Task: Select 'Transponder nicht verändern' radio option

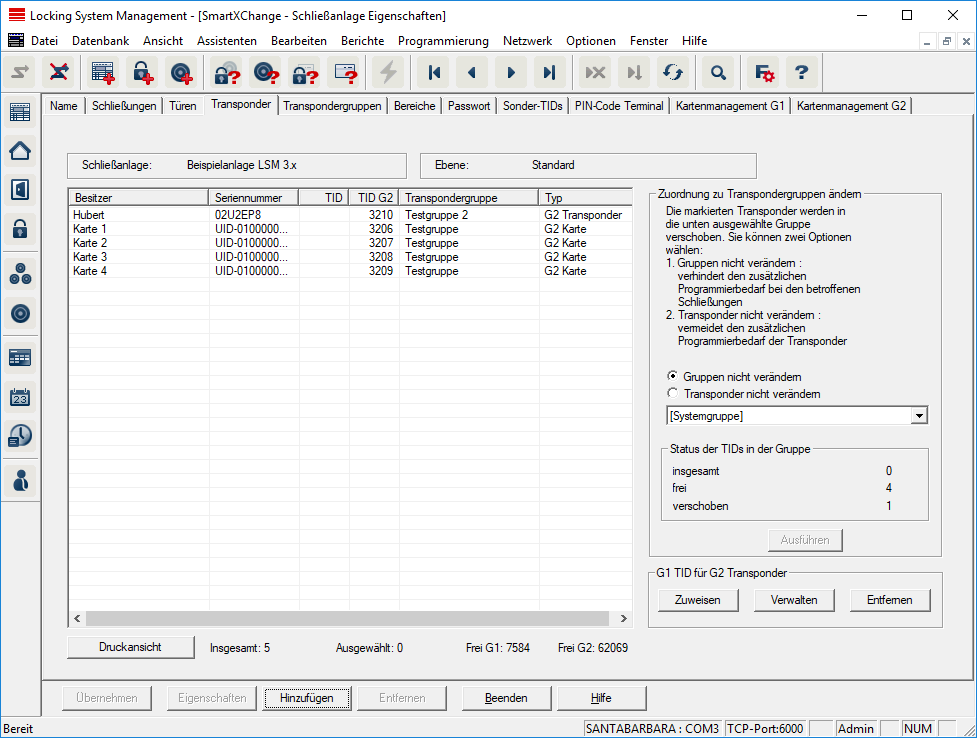Action: click(672, 394)
